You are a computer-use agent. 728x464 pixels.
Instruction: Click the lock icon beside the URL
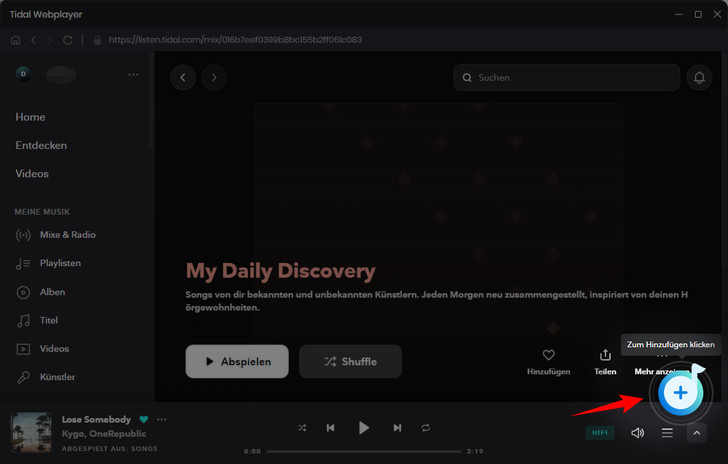(97, 40)
